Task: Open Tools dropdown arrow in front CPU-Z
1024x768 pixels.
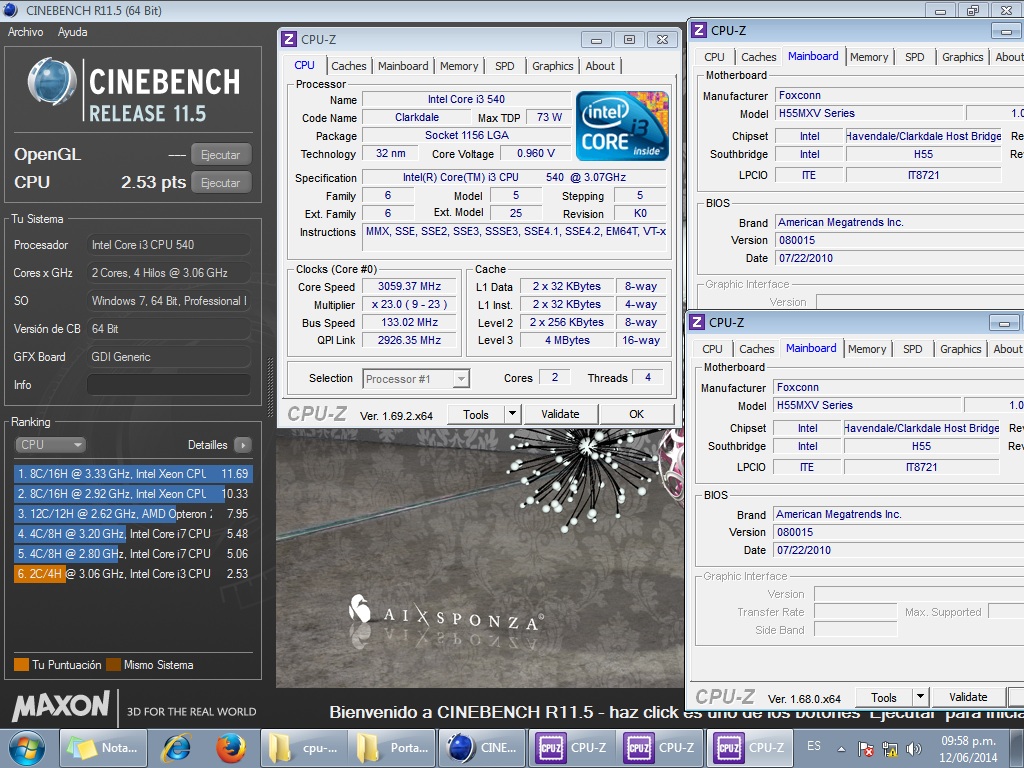Action: [x=513, y=415]
